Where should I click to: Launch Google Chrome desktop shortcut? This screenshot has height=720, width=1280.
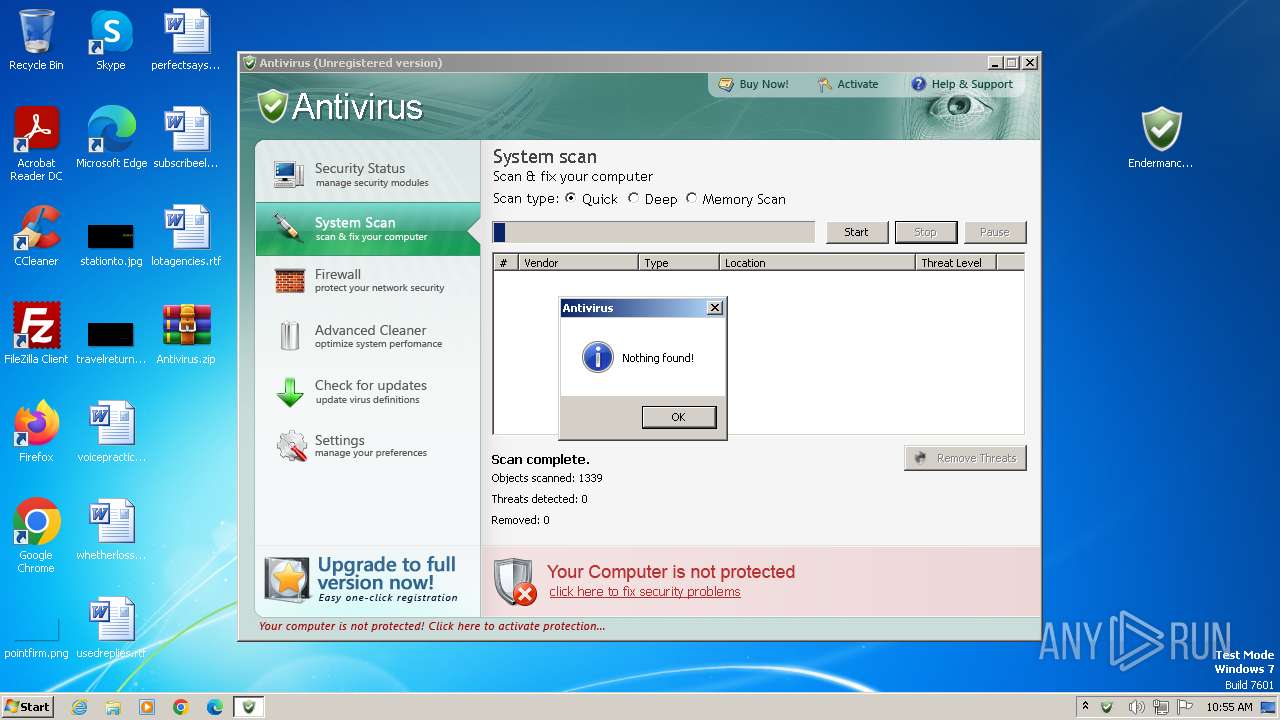[36, 536]
